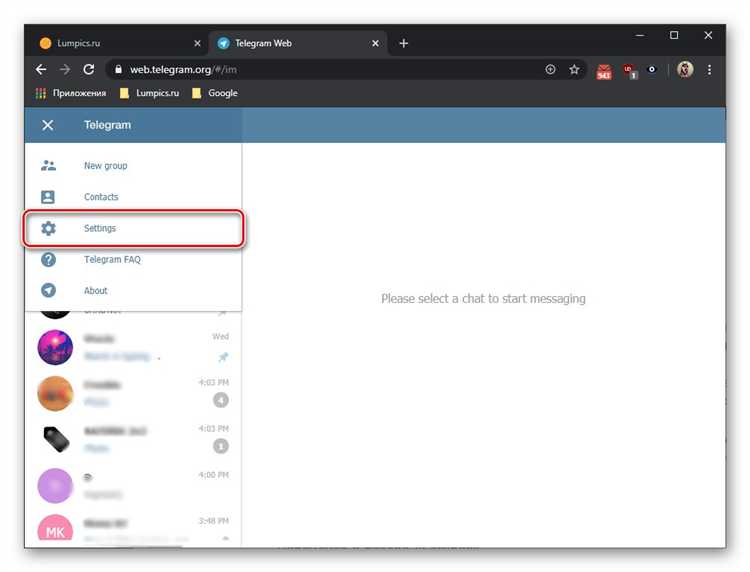Open the chat with purple sunset avatar
This screenshot has height=572, width=750.
133,347
